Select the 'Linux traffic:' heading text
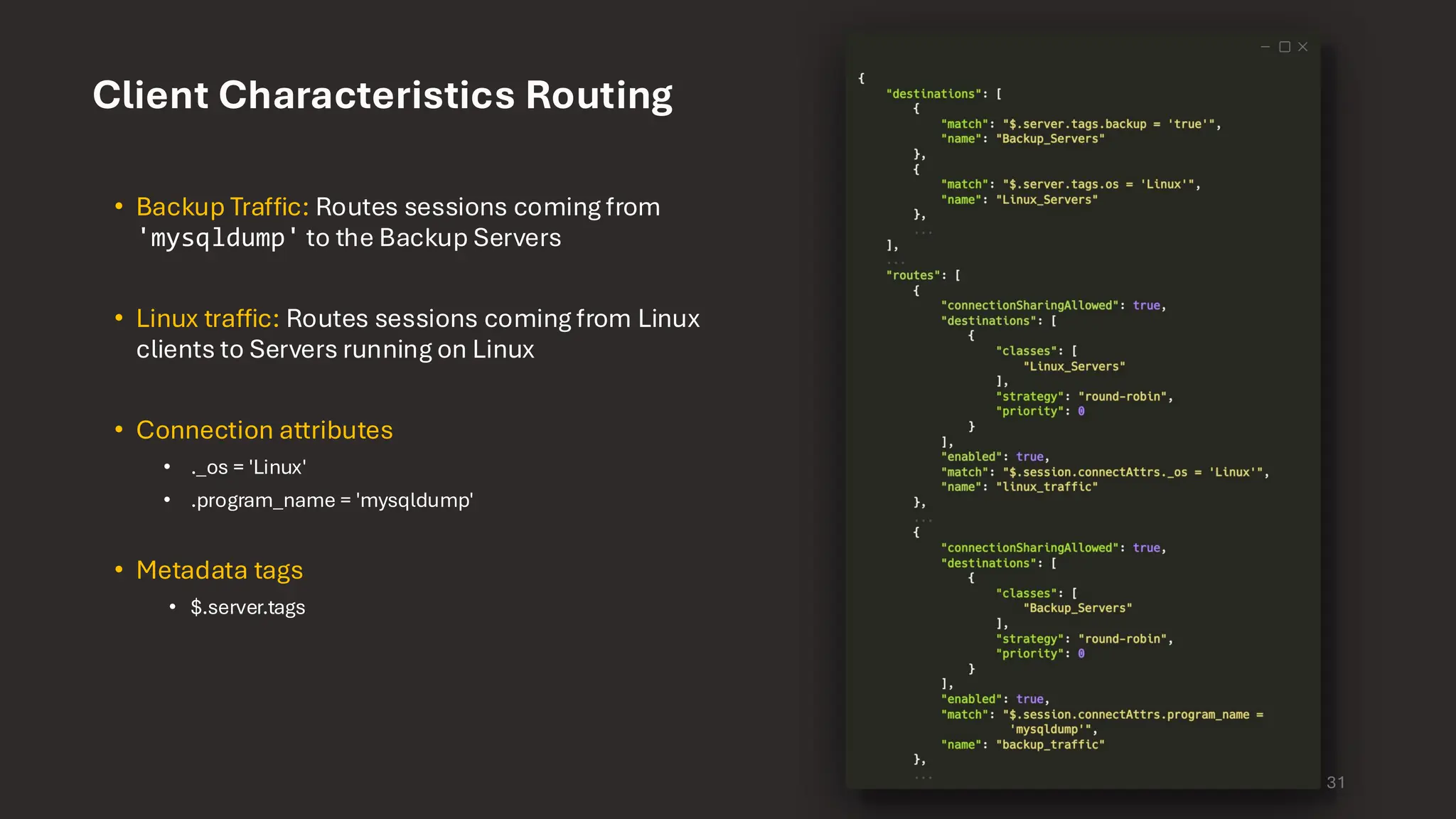Image resolution: width=1456 pixels, height=819 pixels. point(208,318)
